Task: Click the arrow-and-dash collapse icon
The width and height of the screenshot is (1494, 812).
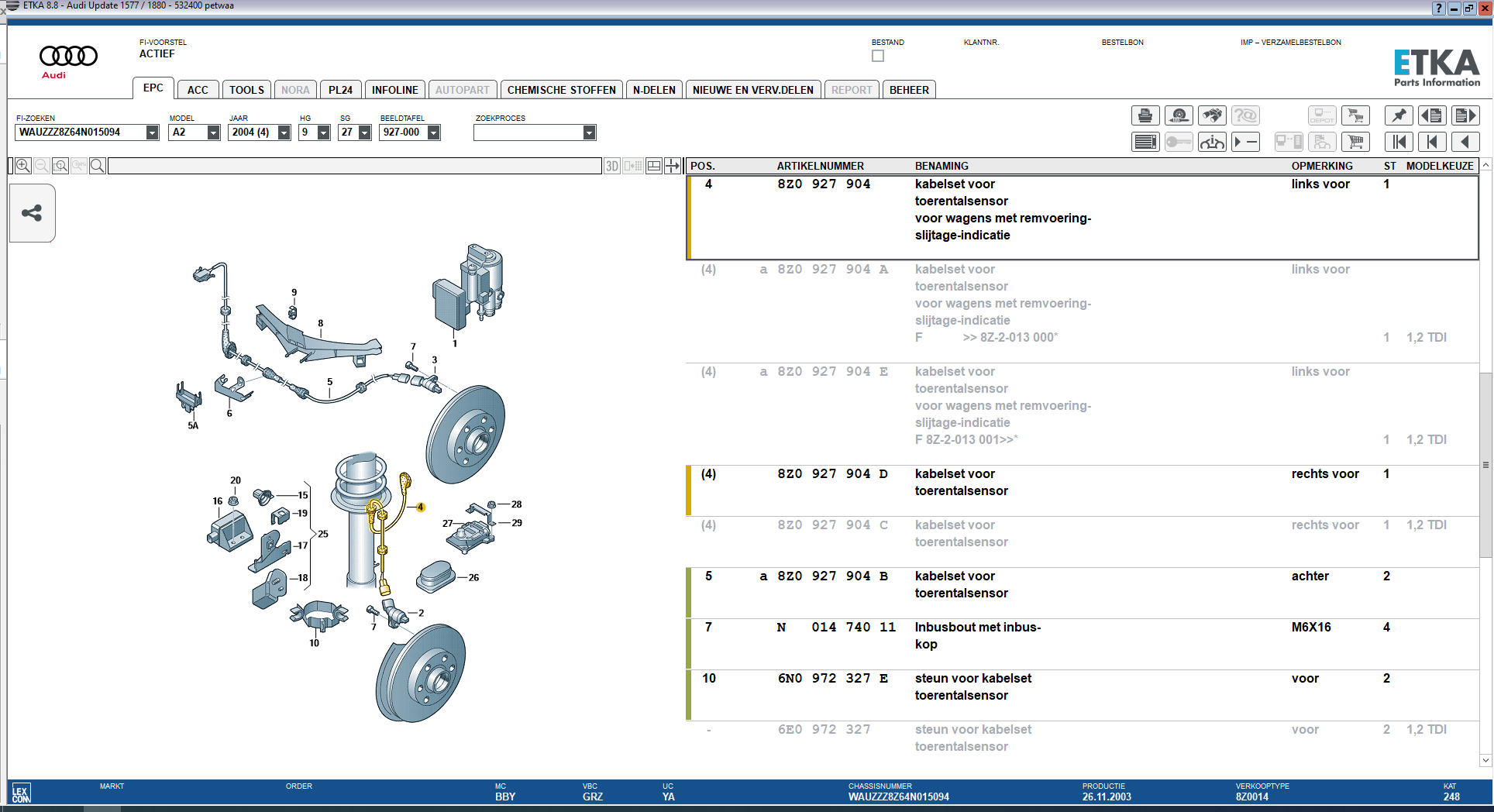Action: [x=1245, y=142]
